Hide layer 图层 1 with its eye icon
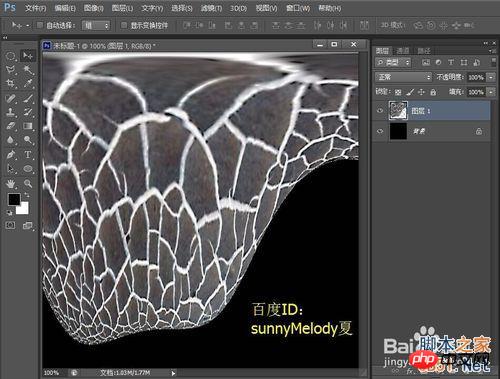The height and width of the screenshot is (379, 500). 380,111
